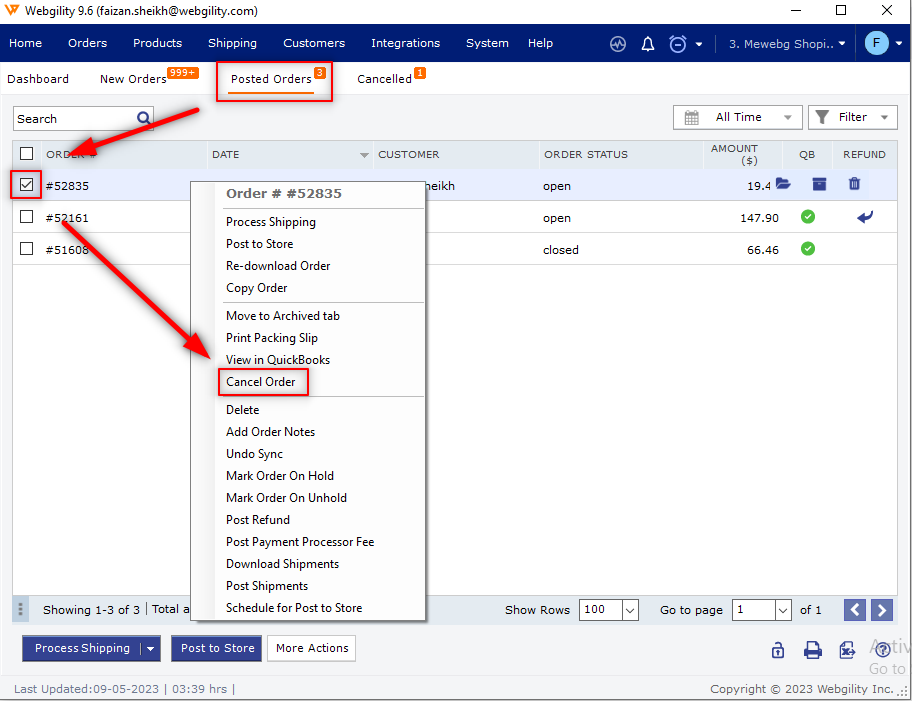Click the user avatar F

click(x=876, y=43)
